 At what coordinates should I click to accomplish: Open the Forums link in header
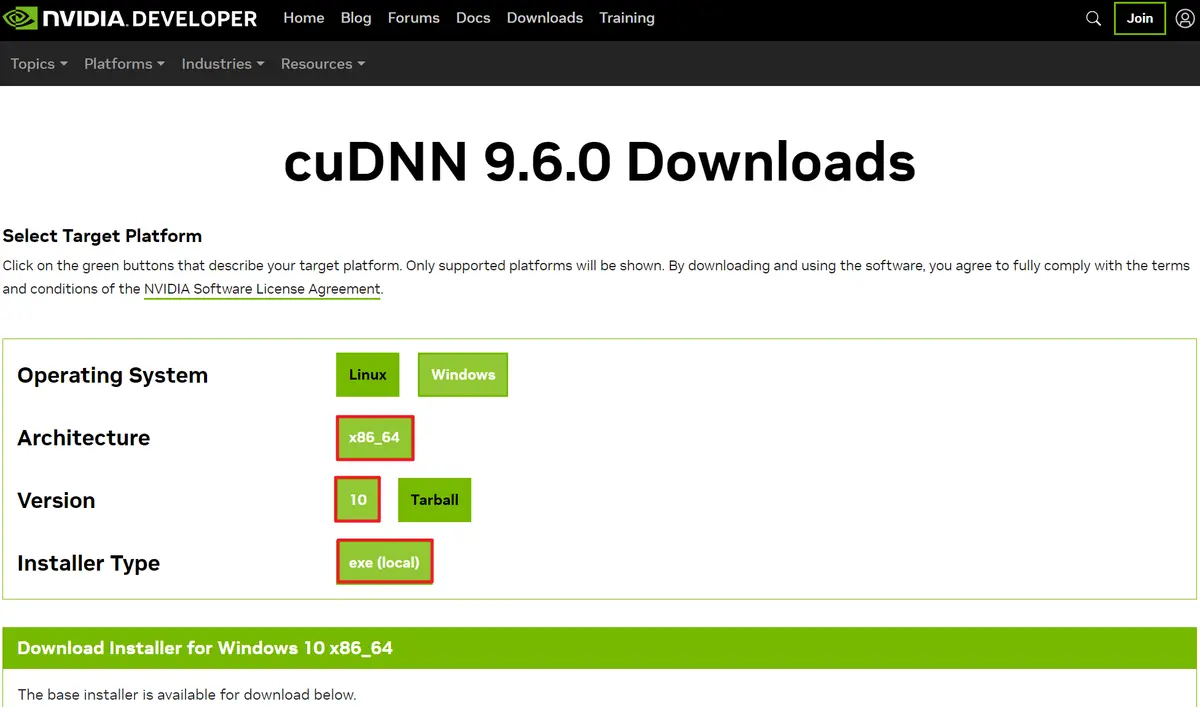414,18
